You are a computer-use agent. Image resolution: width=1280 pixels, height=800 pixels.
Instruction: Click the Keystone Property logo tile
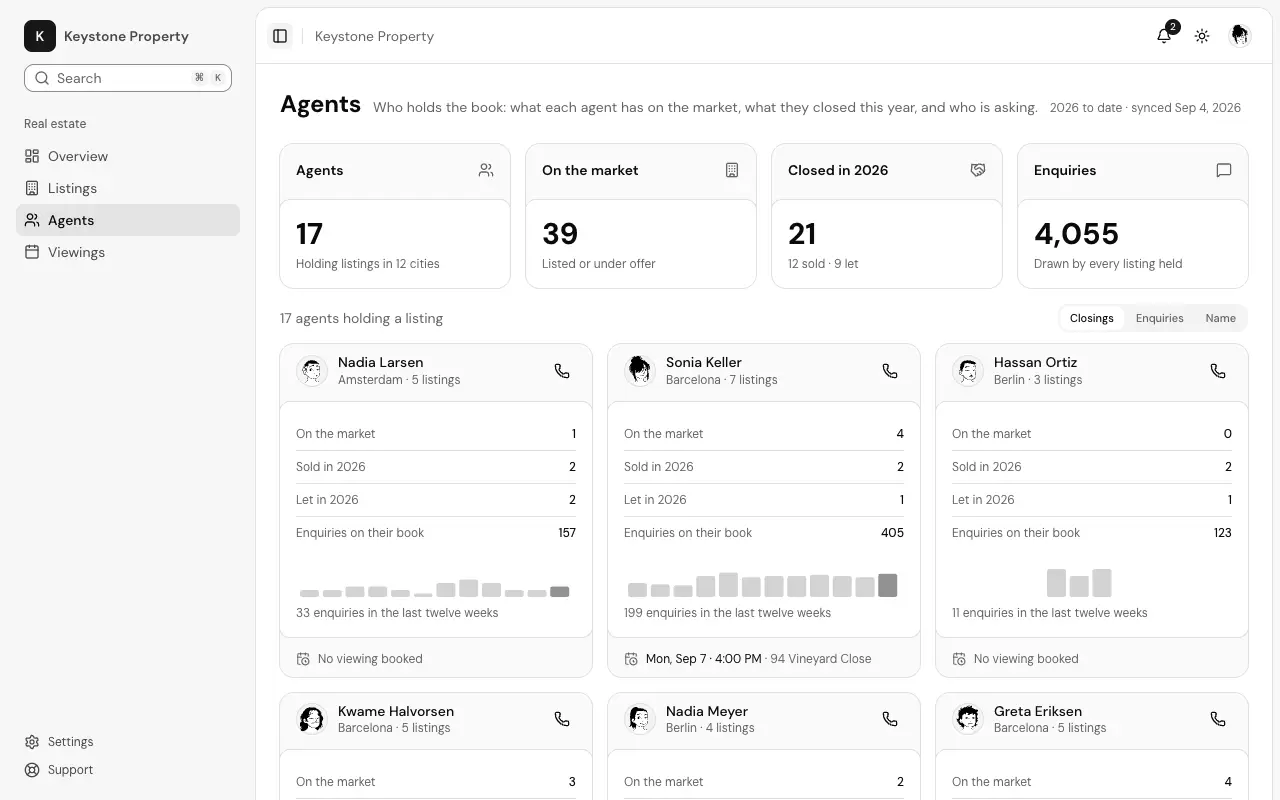tap(40, 36)
